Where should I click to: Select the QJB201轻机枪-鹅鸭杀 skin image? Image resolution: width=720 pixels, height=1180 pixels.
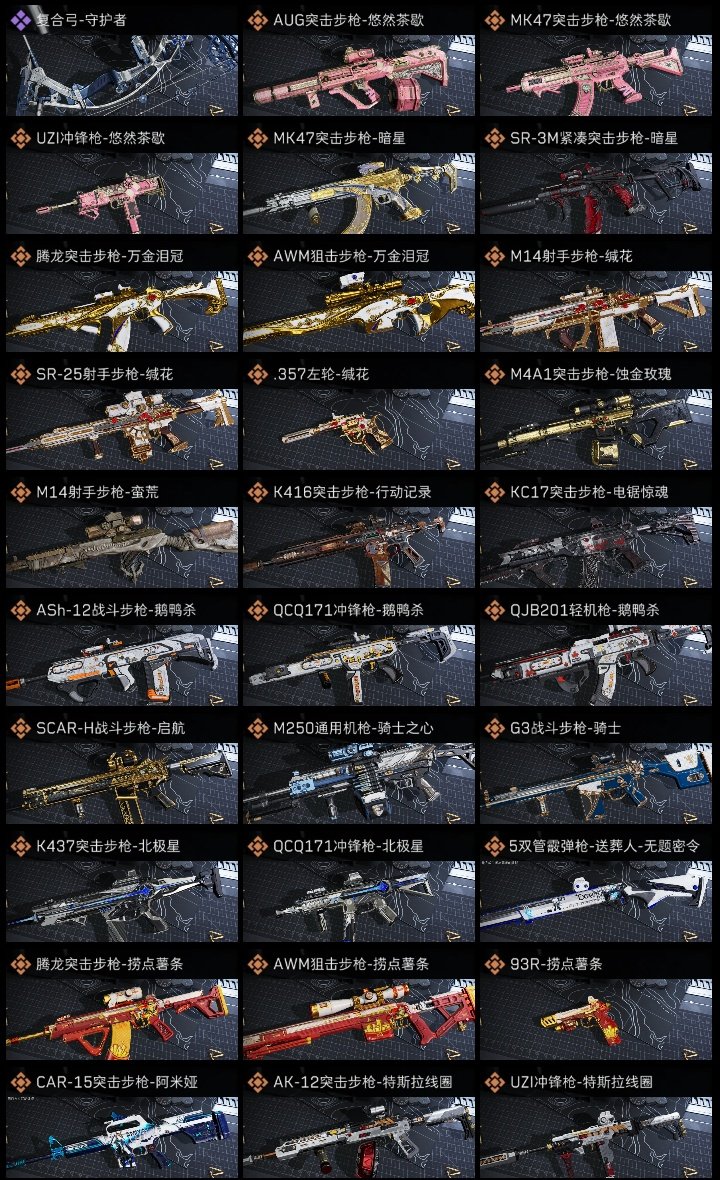[x=596, y=665]
